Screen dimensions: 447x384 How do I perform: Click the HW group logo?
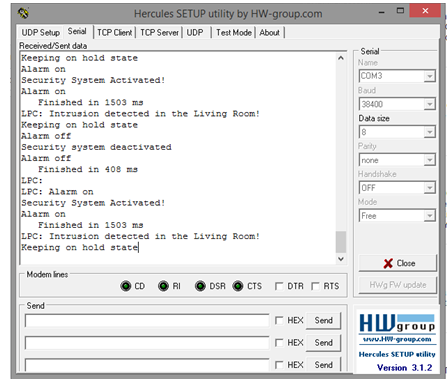coord(397,323)
